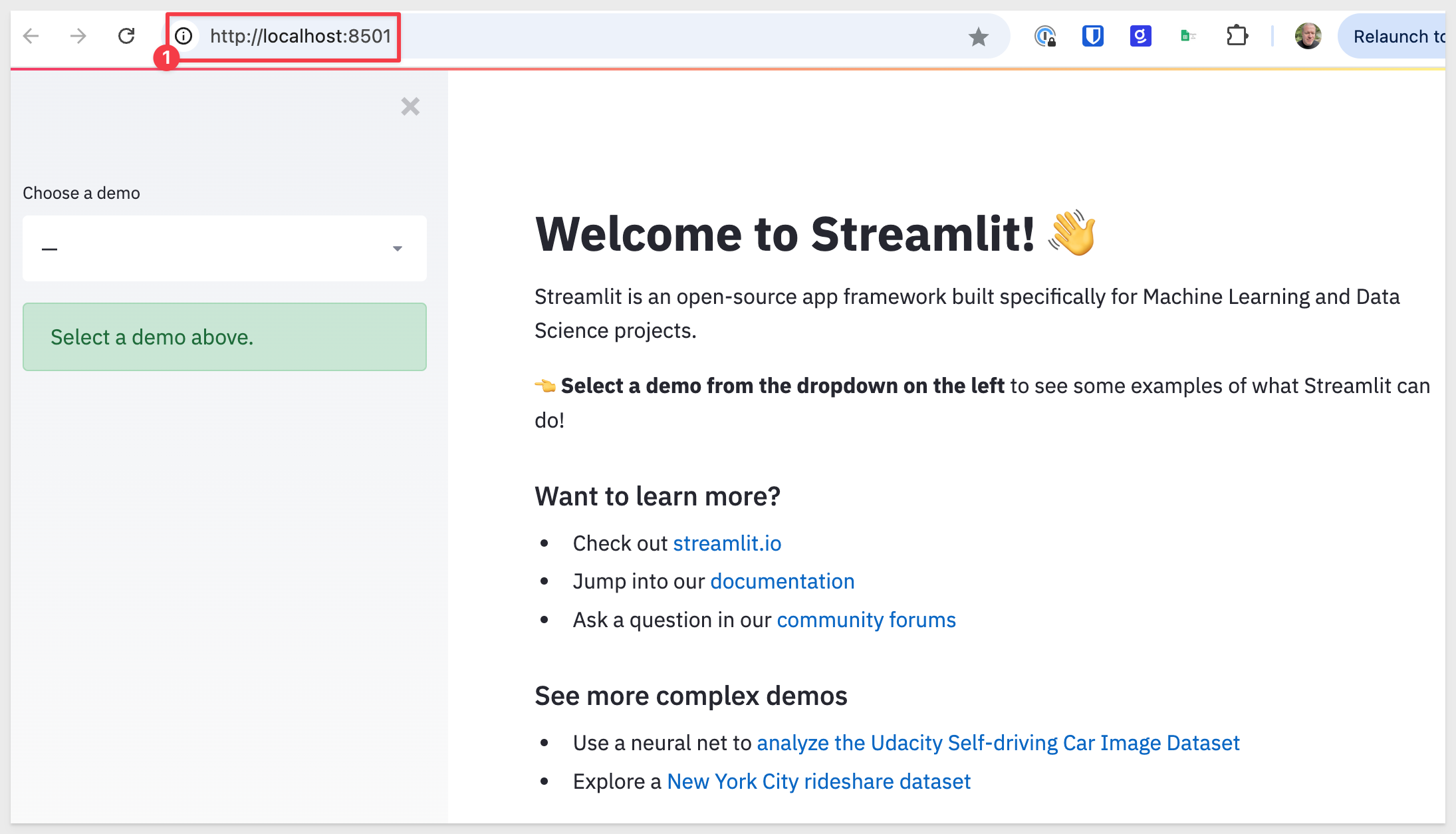1456x834 pixels.
Task: Open the blue G extension icon
Action: 1141,36
